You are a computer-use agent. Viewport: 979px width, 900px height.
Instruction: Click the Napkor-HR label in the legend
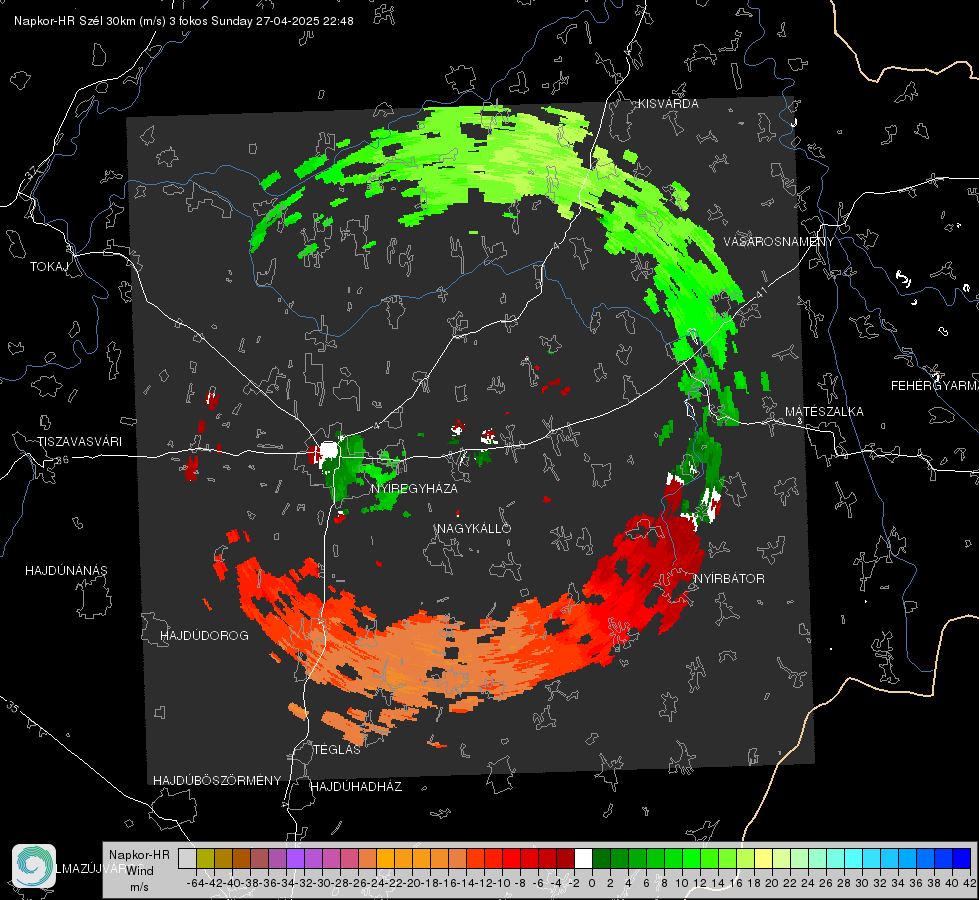(139, 855)
